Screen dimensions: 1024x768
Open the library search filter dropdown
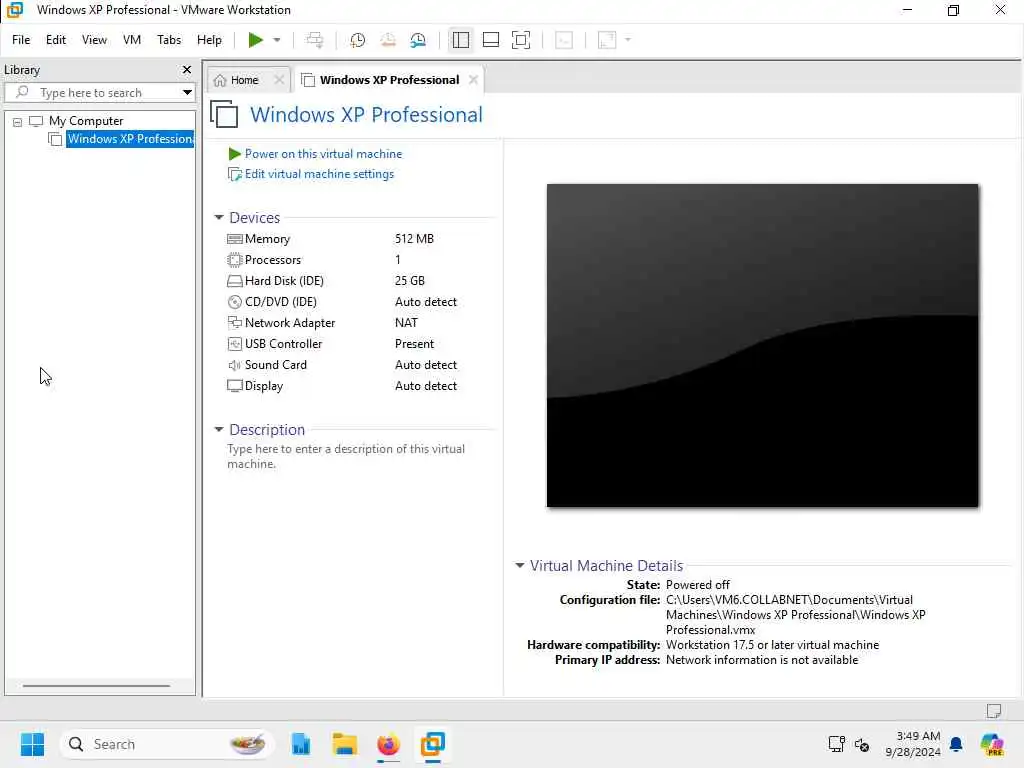point(187,92)
